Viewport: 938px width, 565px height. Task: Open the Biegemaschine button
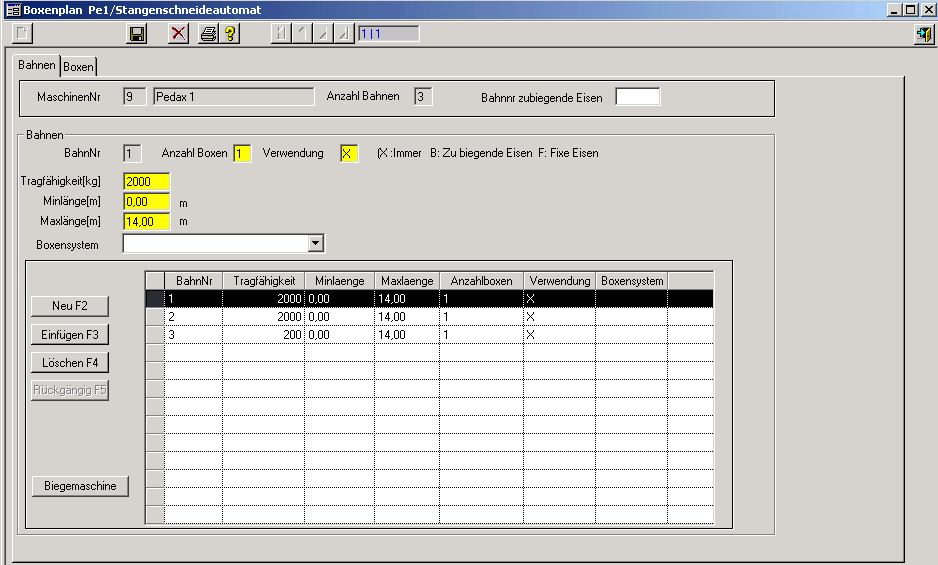point(80,486)
